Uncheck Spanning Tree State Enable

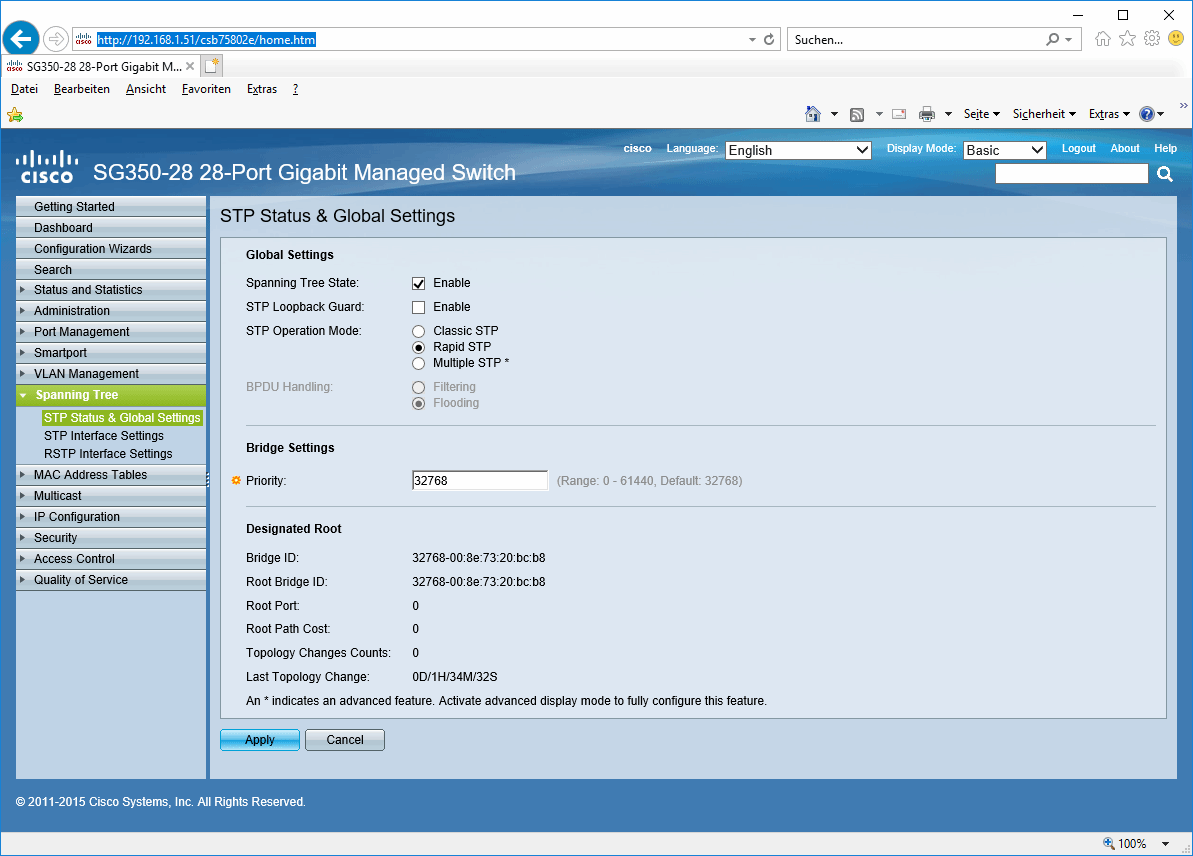tap(418, 283)
